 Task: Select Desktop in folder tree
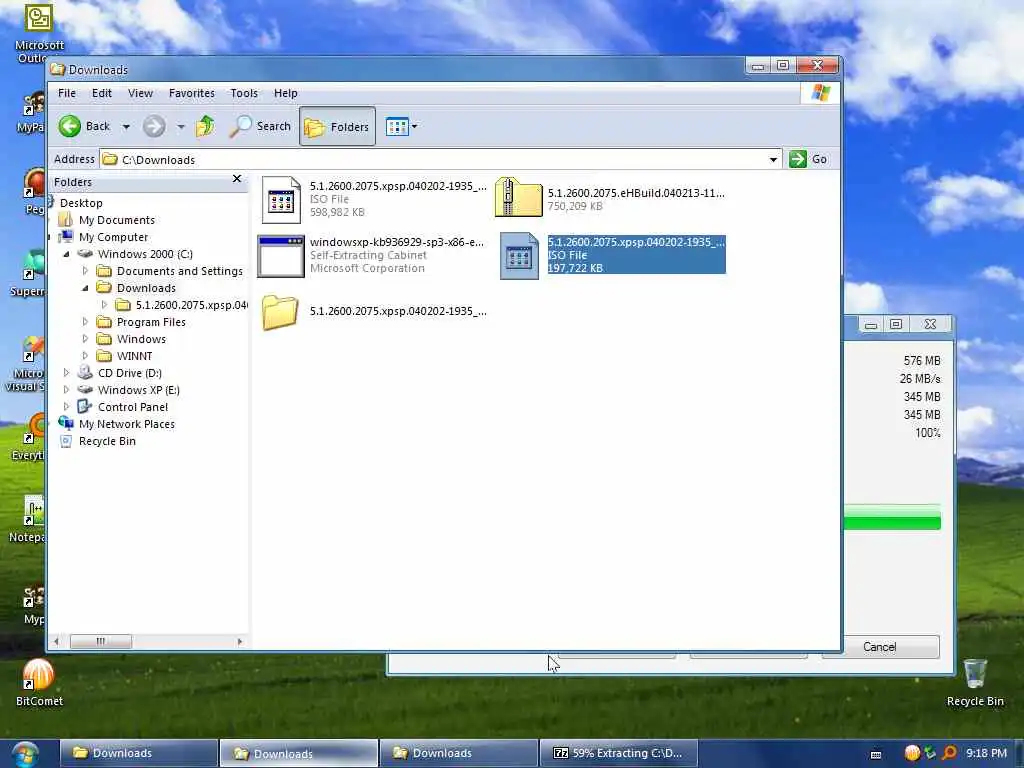pos(81,203)
